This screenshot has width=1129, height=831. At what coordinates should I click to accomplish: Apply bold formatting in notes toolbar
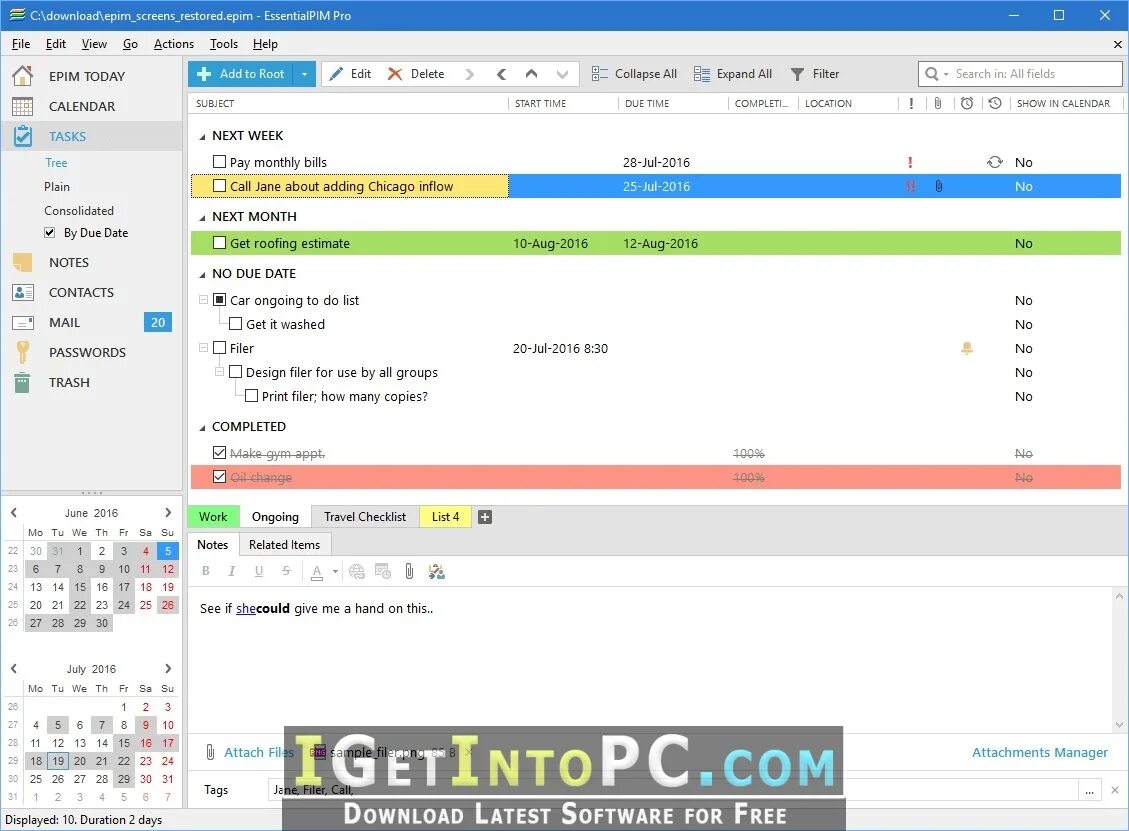coord(206,572)
